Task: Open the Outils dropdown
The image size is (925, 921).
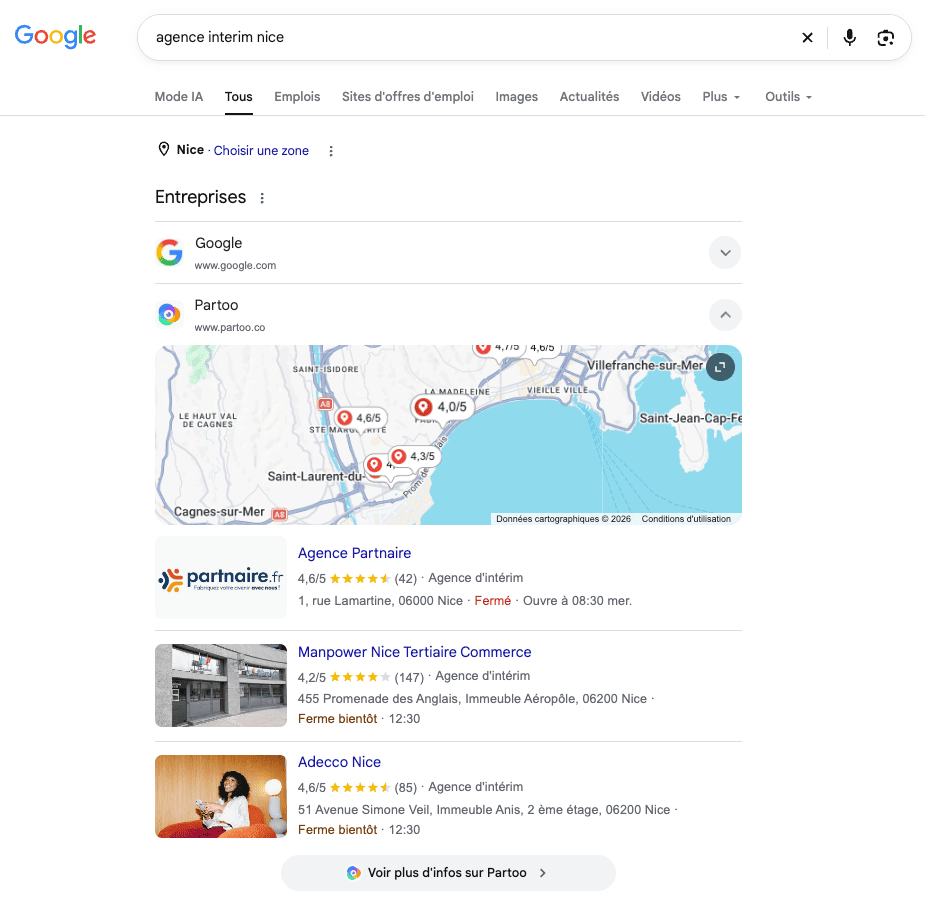Action: [x=789, y=97]
